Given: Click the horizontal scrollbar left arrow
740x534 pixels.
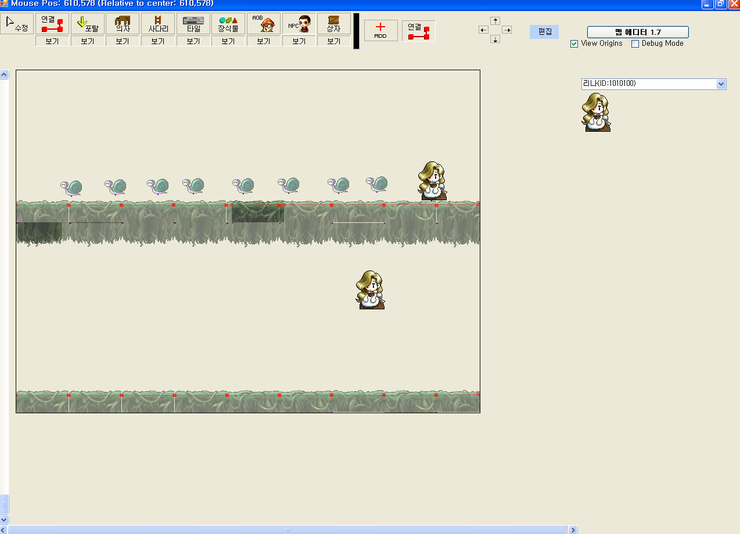Looking at the screenshot, I should tap(4, 530).
